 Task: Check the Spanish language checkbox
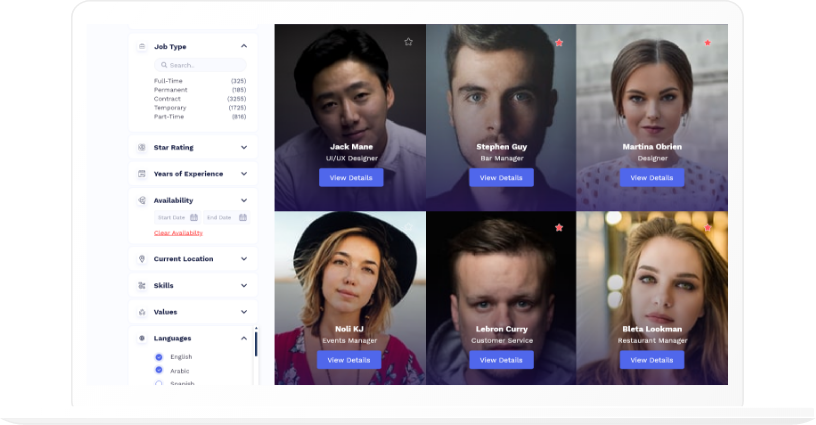tap(159, 383)
